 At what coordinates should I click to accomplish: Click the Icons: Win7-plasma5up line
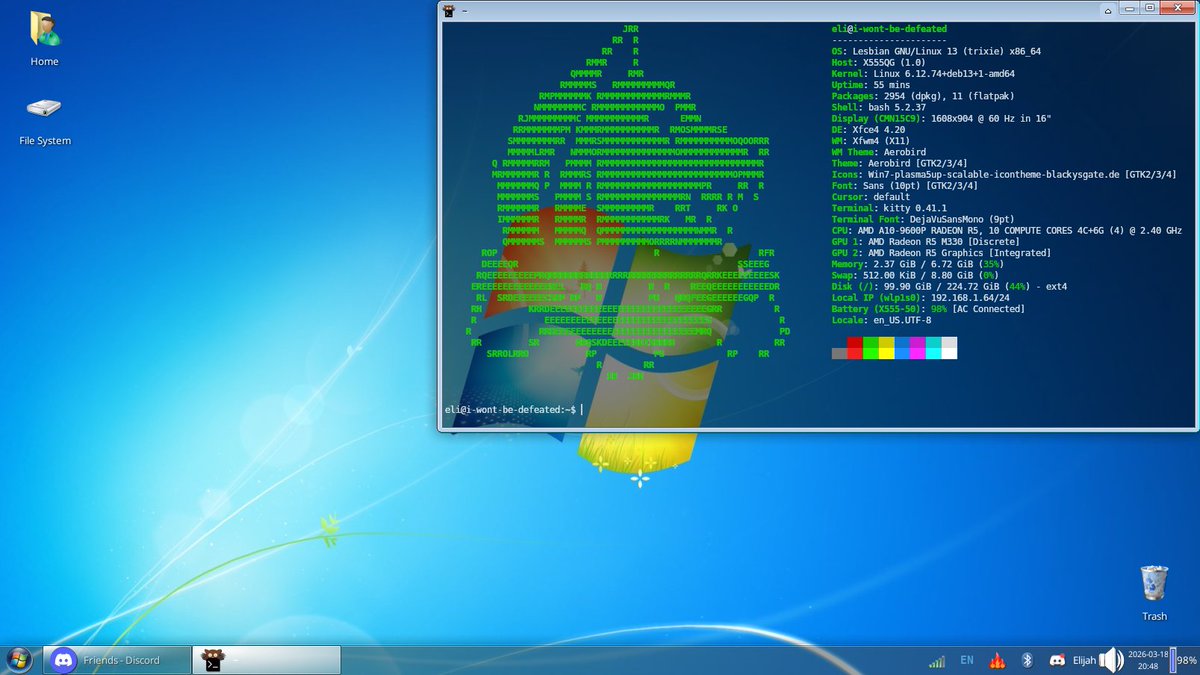pos(1004,175)
